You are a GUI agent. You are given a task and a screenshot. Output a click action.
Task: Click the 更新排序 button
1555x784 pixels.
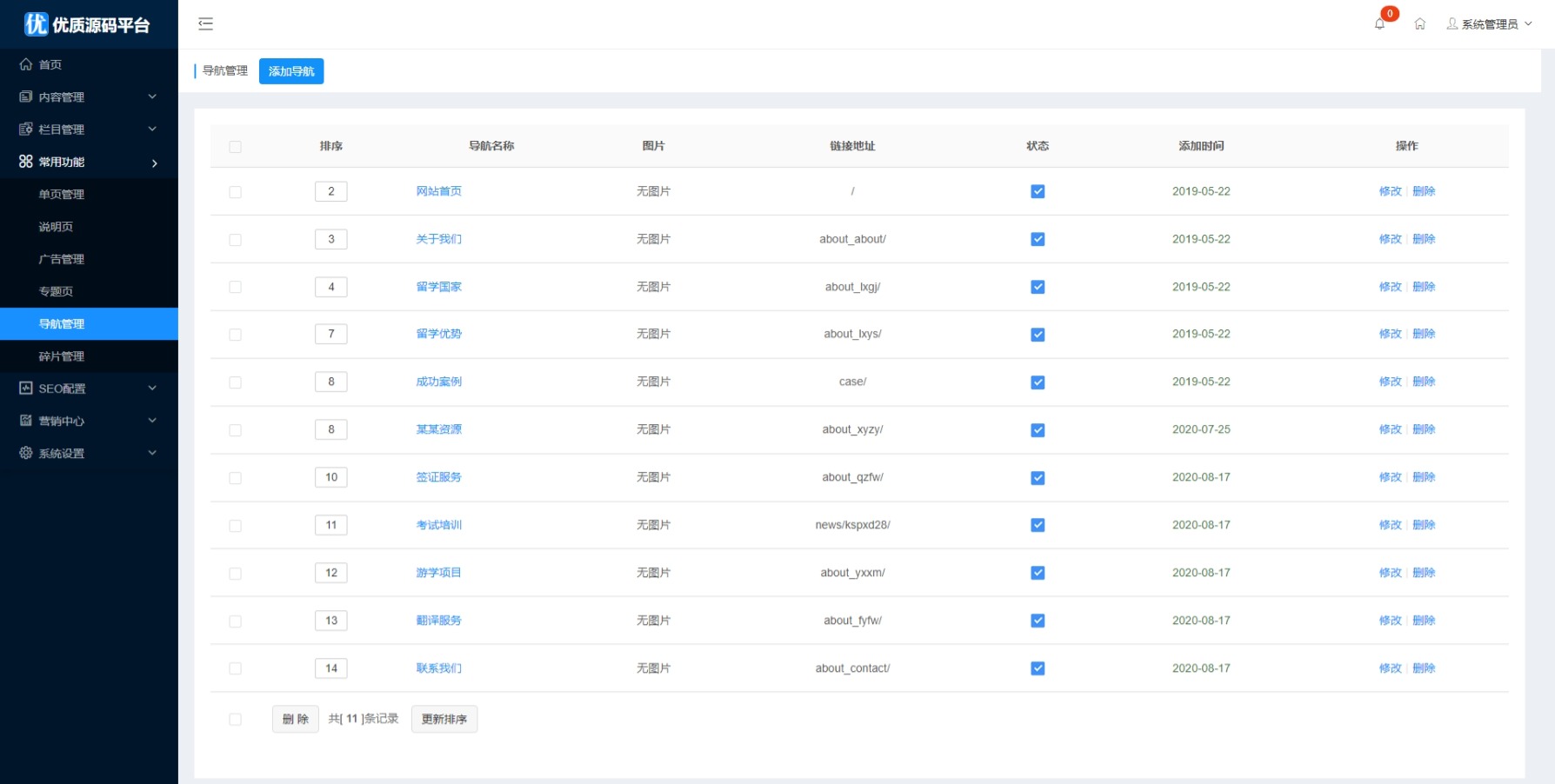[444, 719]
